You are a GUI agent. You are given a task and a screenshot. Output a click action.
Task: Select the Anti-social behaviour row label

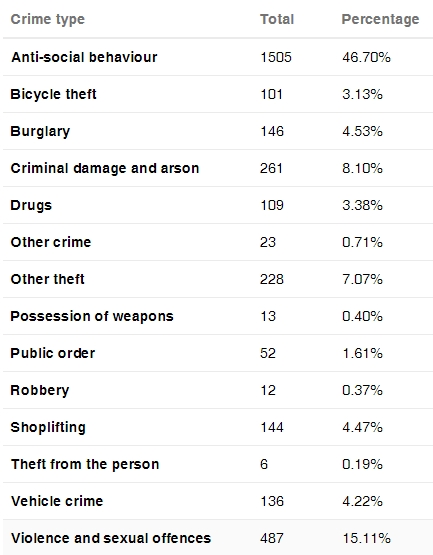click(x=84, y=57)
